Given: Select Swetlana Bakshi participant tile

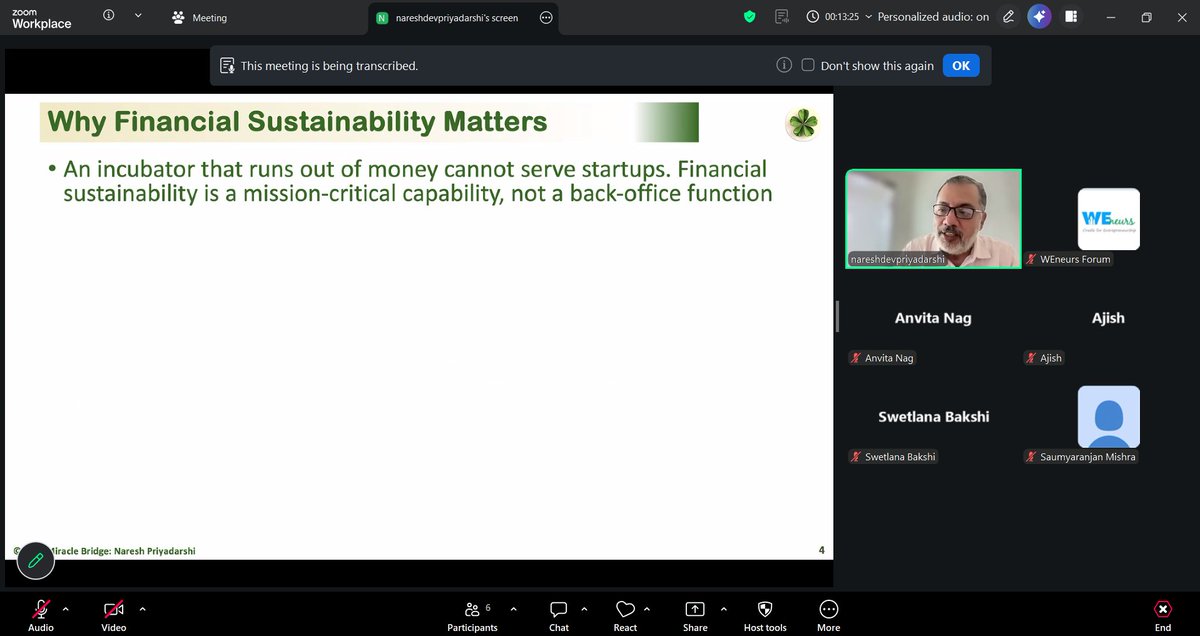Looking at the screenshot, I should tap(932, 417).
